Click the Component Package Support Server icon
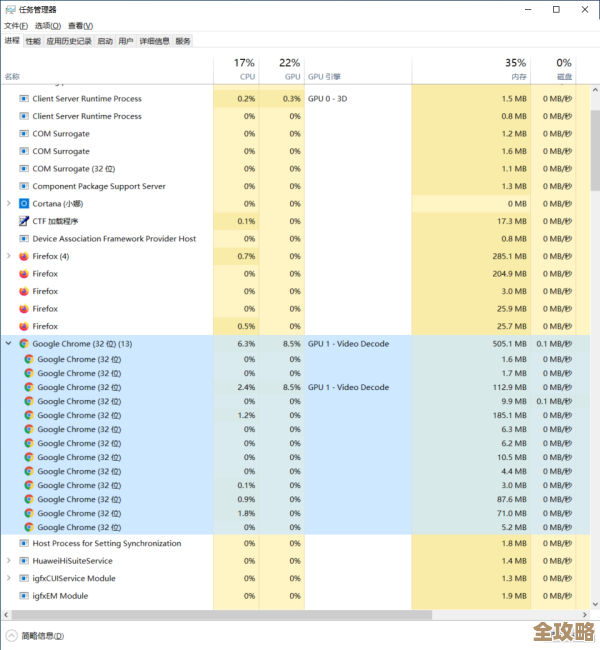600x650 pixels. pyautogui.click(x=24, y=186)
